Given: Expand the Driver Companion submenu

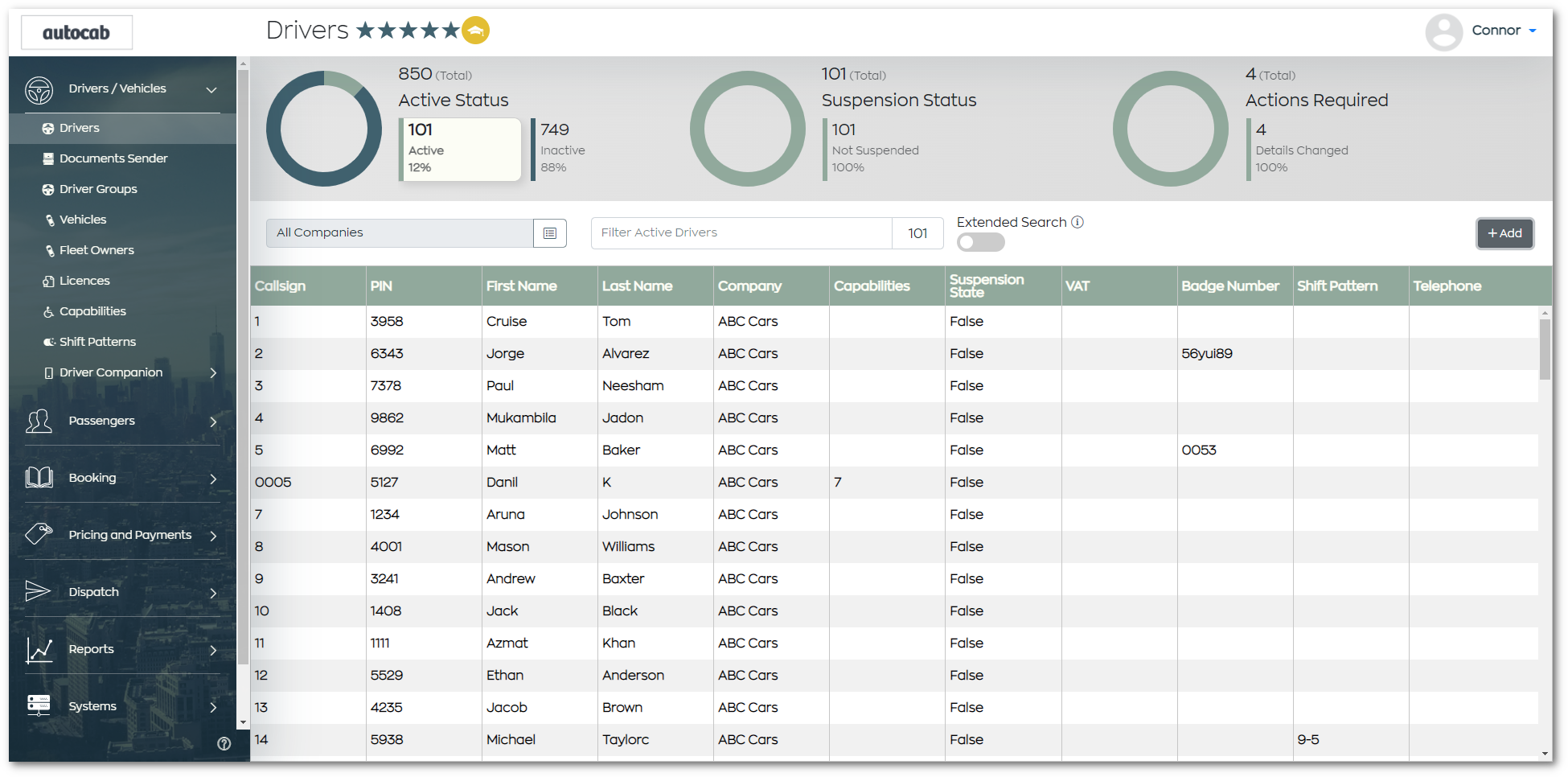Looking at the screenshot, I should [213, 372].
